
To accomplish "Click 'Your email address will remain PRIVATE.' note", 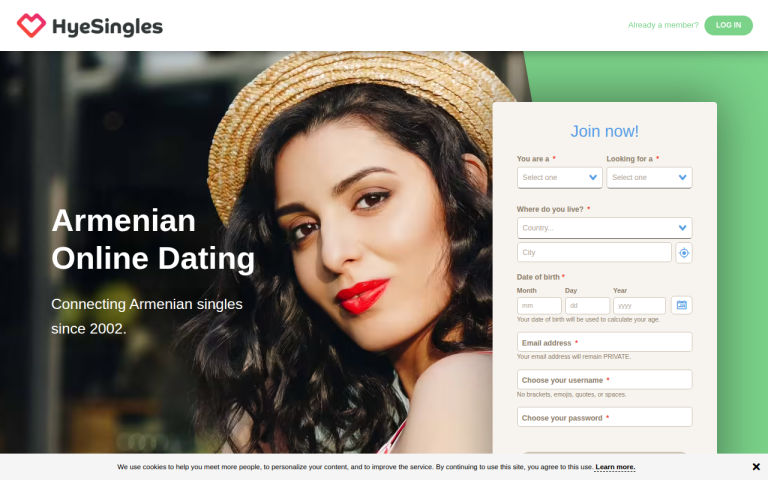I will [574, 357].
